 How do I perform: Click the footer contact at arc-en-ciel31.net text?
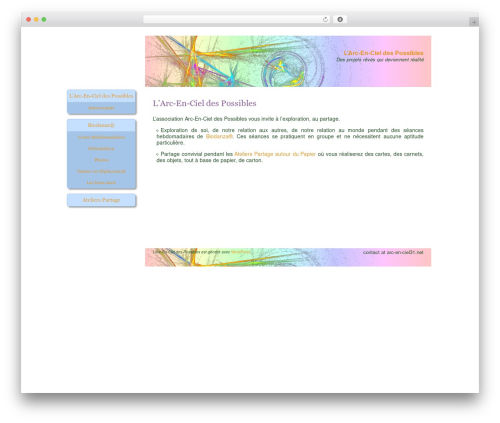click(x=393, y=252)
